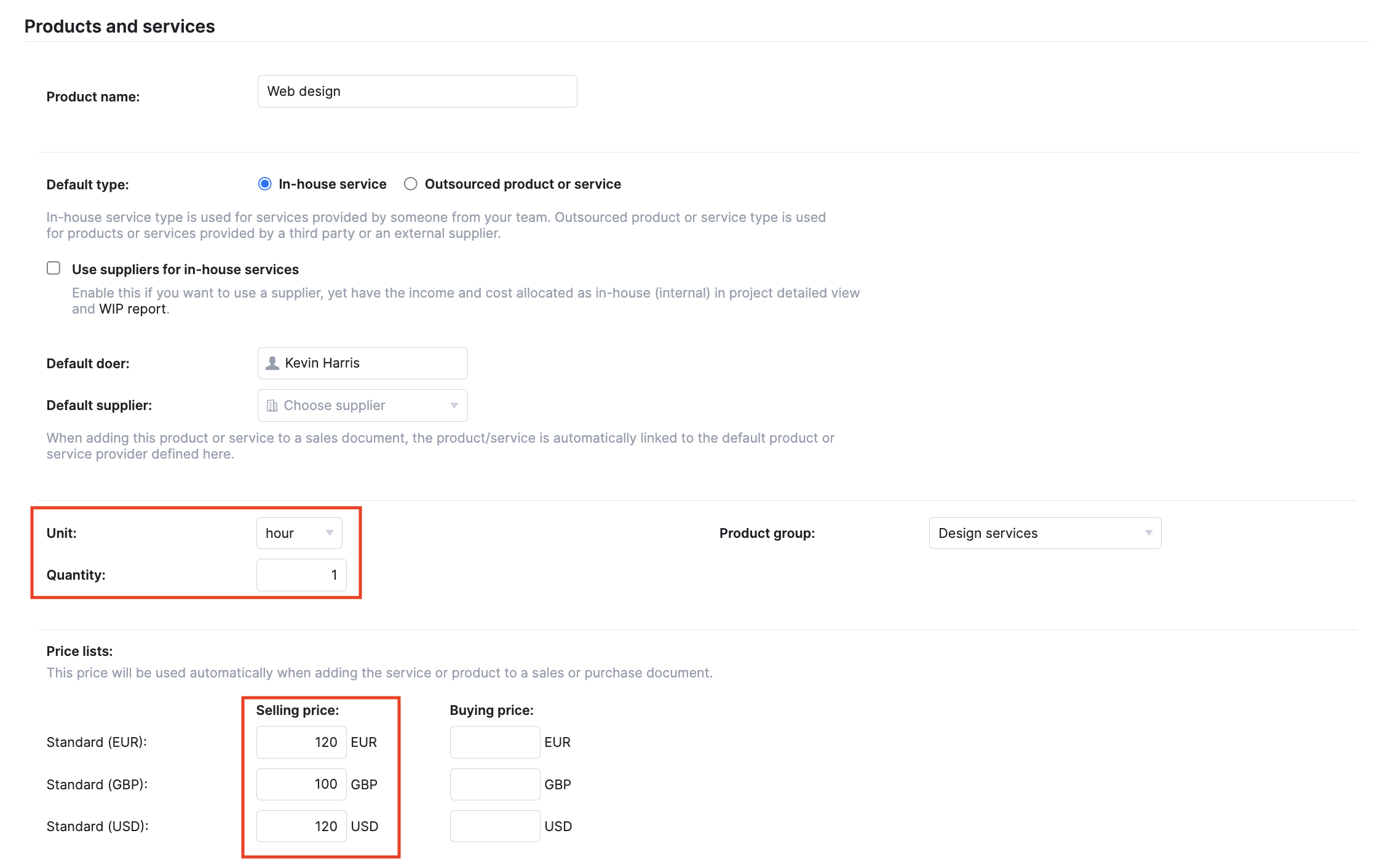Click the empty EUR buying price field
Screen dimensions: 1391x868
tap(494, 742)
